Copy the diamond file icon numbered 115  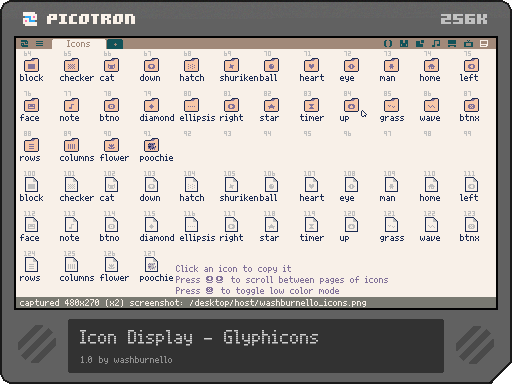tap(151, 225)
